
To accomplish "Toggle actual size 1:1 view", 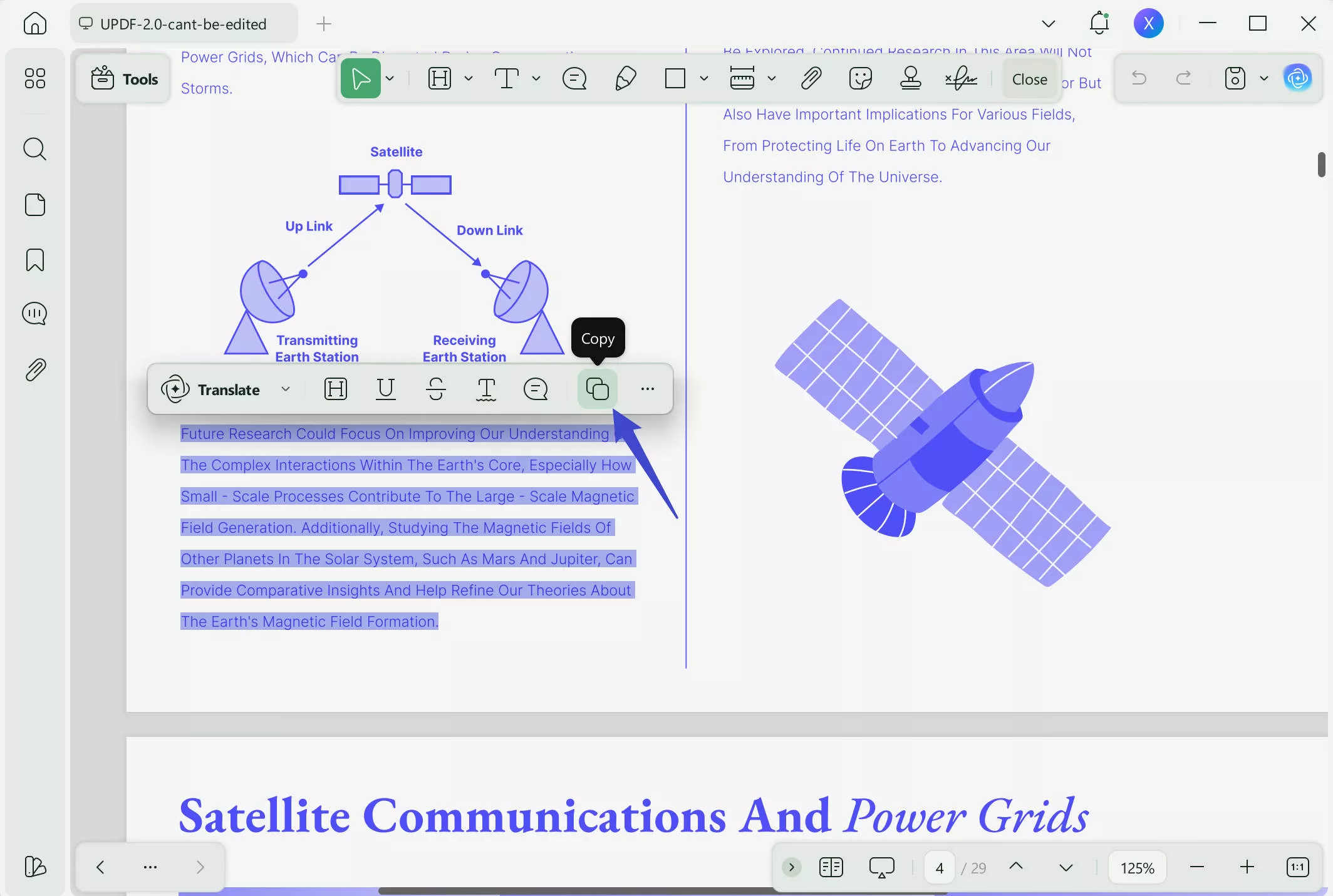I will (1297, 867).
